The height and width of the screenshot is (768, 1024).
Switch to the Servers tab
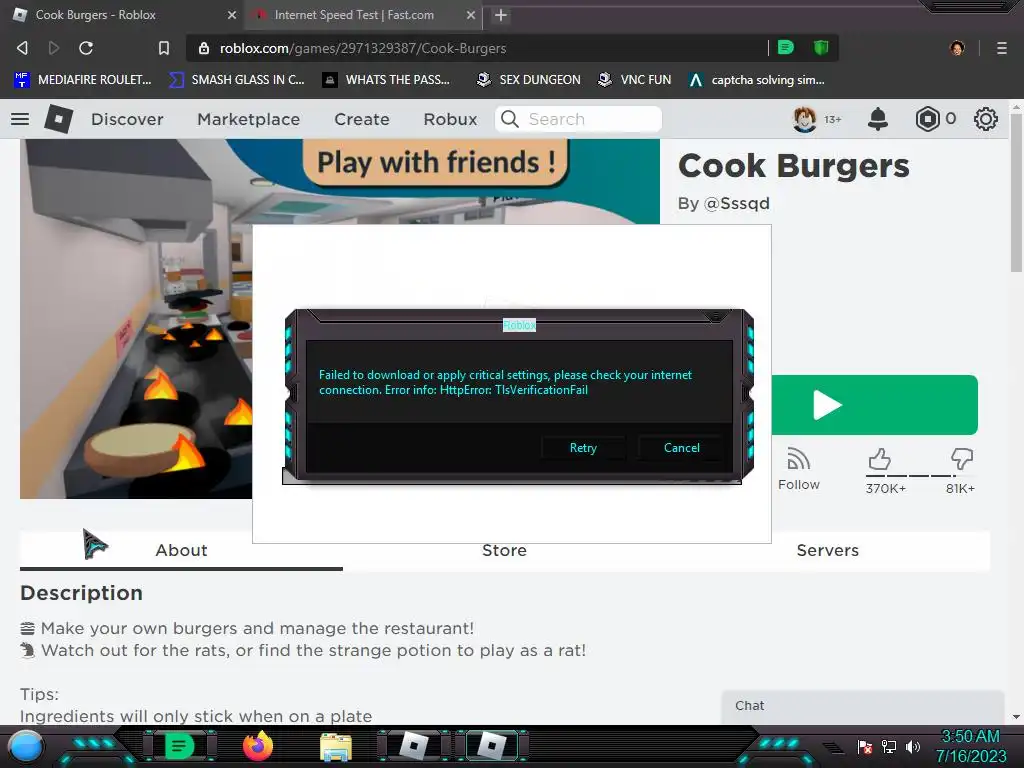(x=827, y=550)
